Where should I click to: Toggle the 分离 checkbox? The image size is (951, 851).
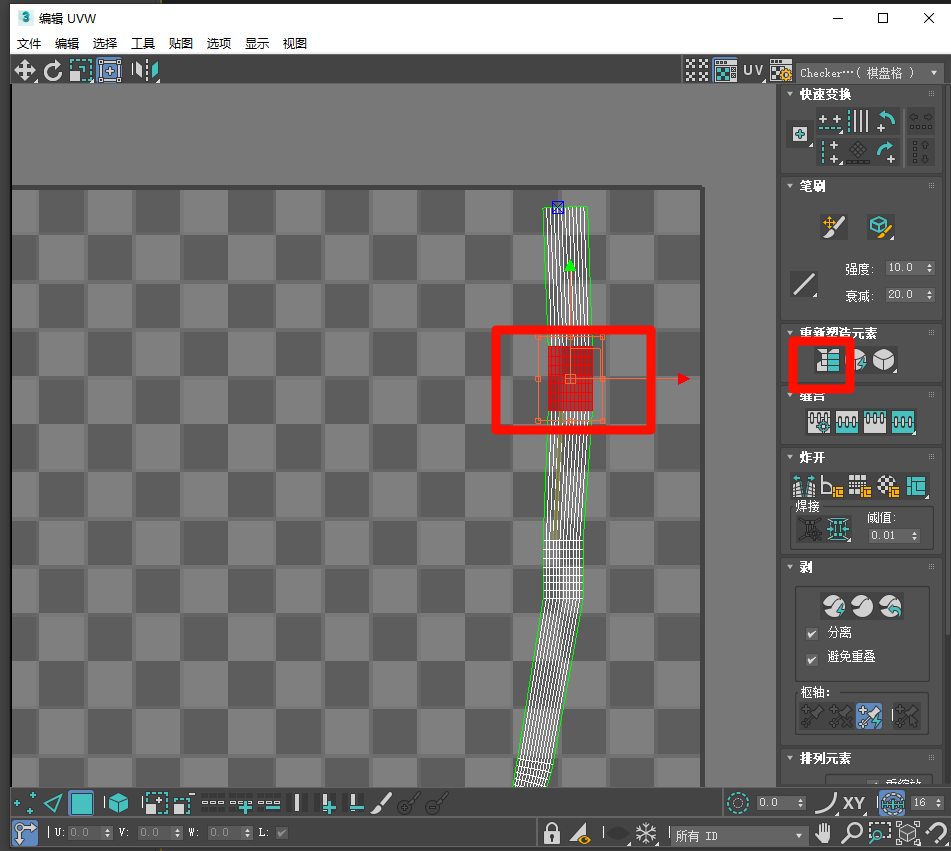(x=812, y=633)
